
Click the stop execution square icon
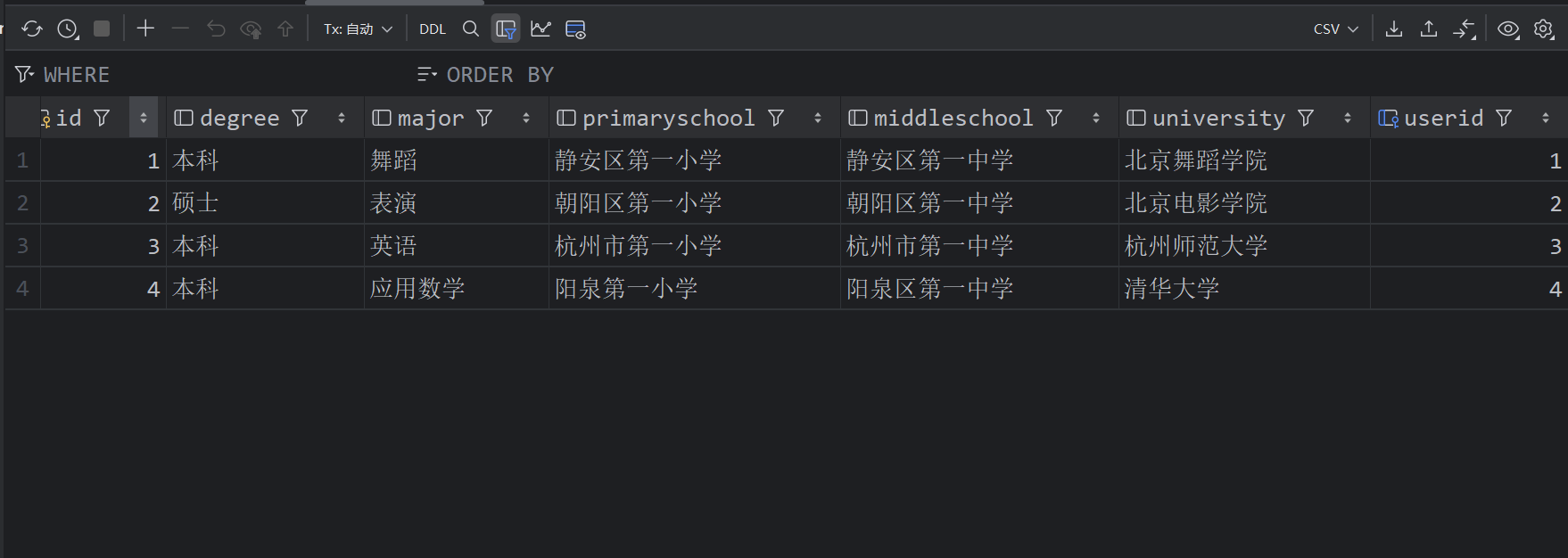pos(102,29)
